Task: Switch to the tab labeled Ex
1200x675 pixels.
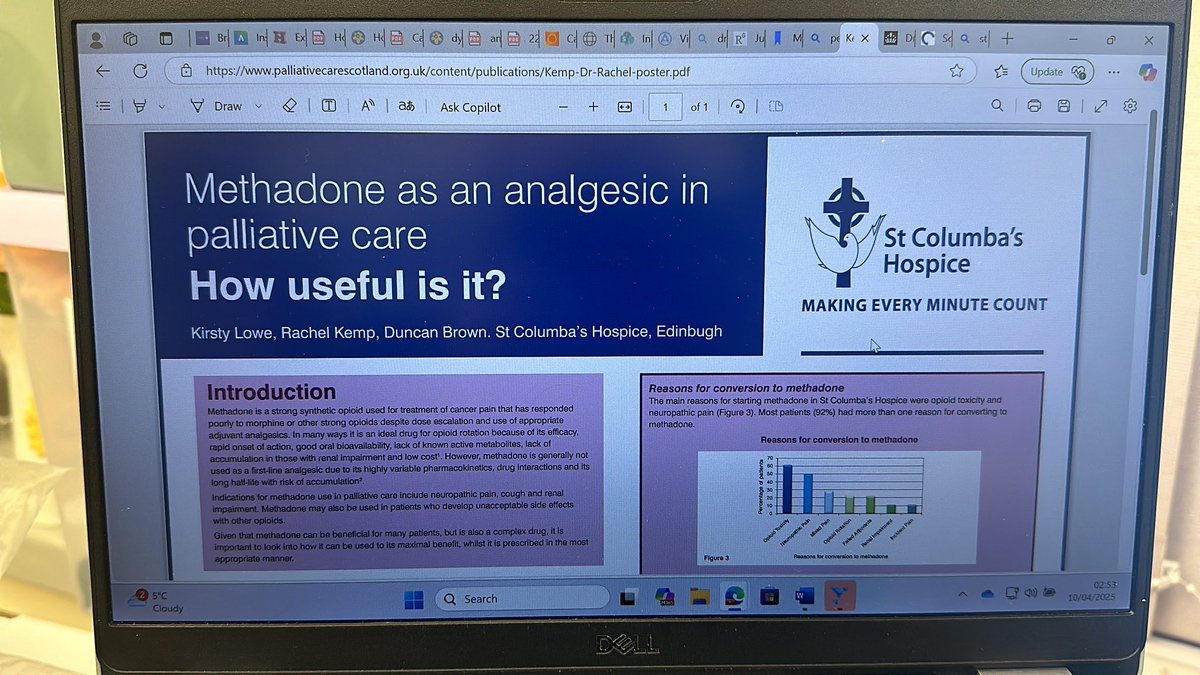Action: (288, 39)
